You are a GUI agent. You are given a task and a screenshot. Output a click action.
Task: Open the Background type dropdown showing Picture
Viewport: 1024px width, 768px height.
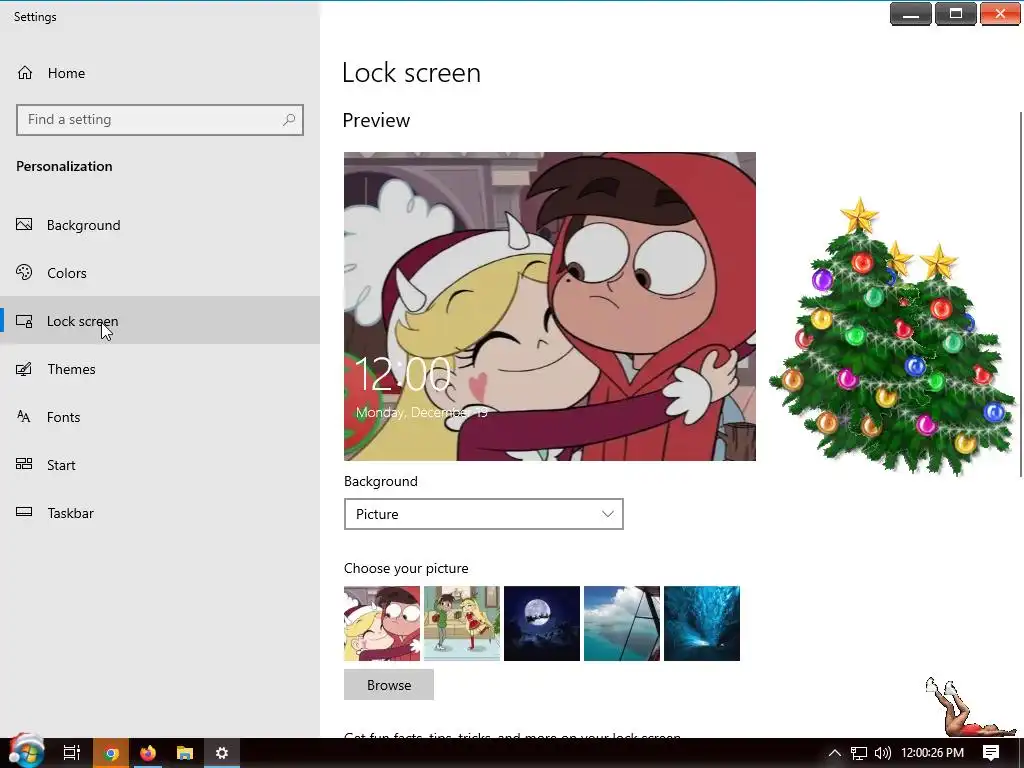coord(483,514)
